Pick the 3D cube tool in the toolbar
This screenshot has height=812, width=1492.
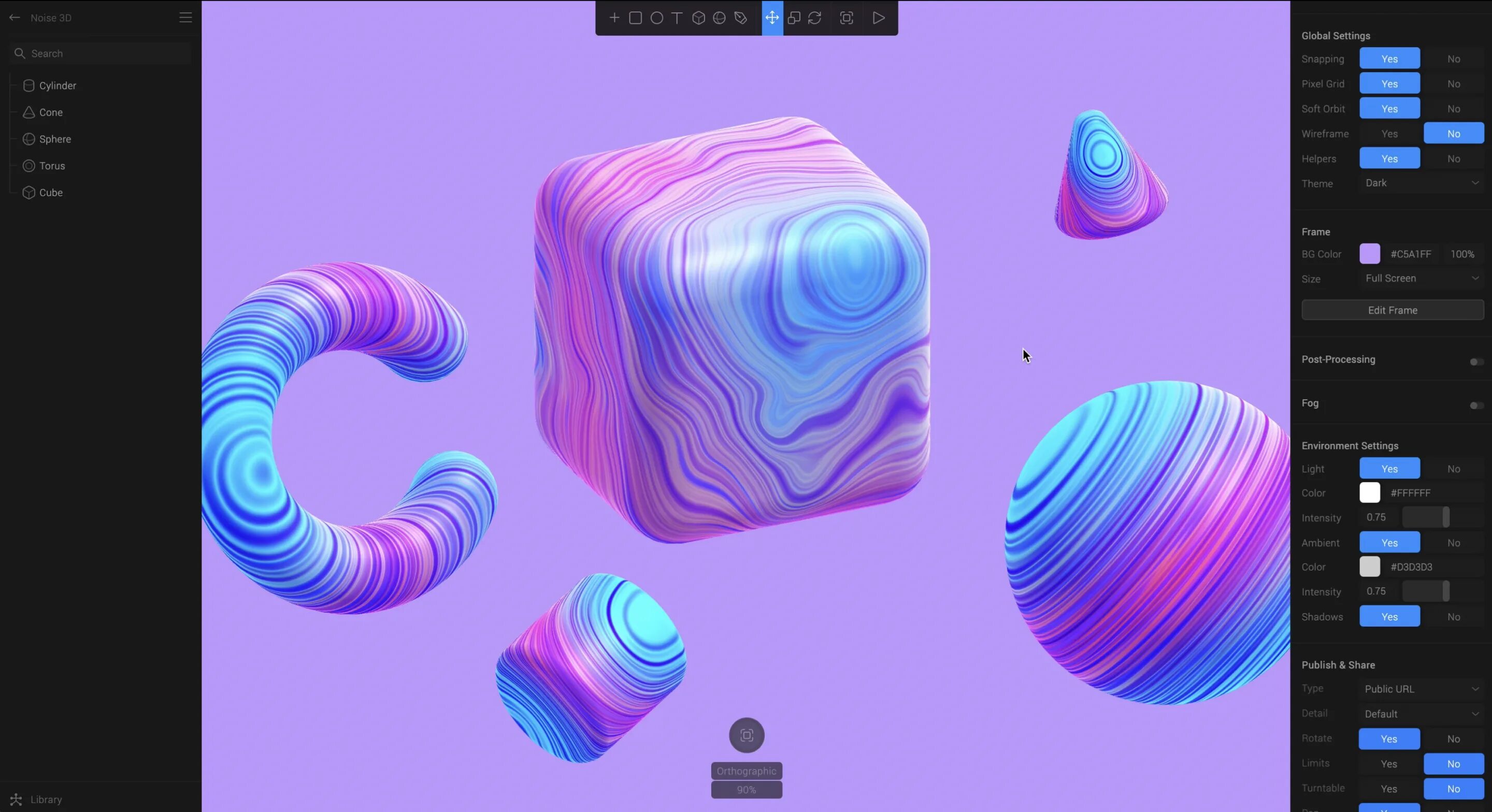click(x=698, y=18)
